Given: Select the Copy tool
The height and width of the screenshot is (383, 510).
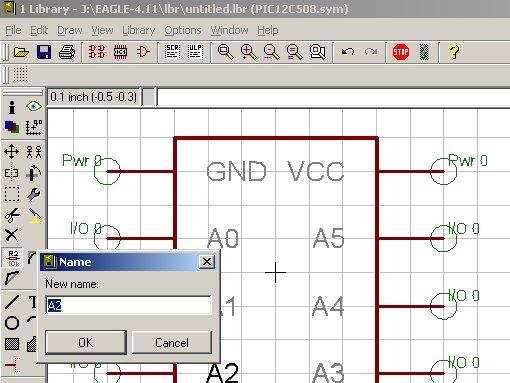Looking at the screenshot, I should click(34, 152).
